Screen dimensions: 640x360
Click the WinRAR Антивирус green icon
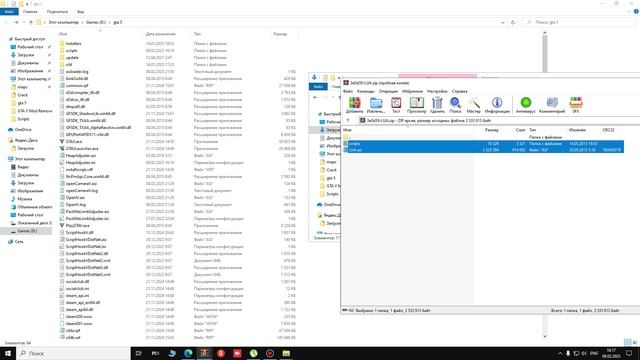tap(526, 105)
